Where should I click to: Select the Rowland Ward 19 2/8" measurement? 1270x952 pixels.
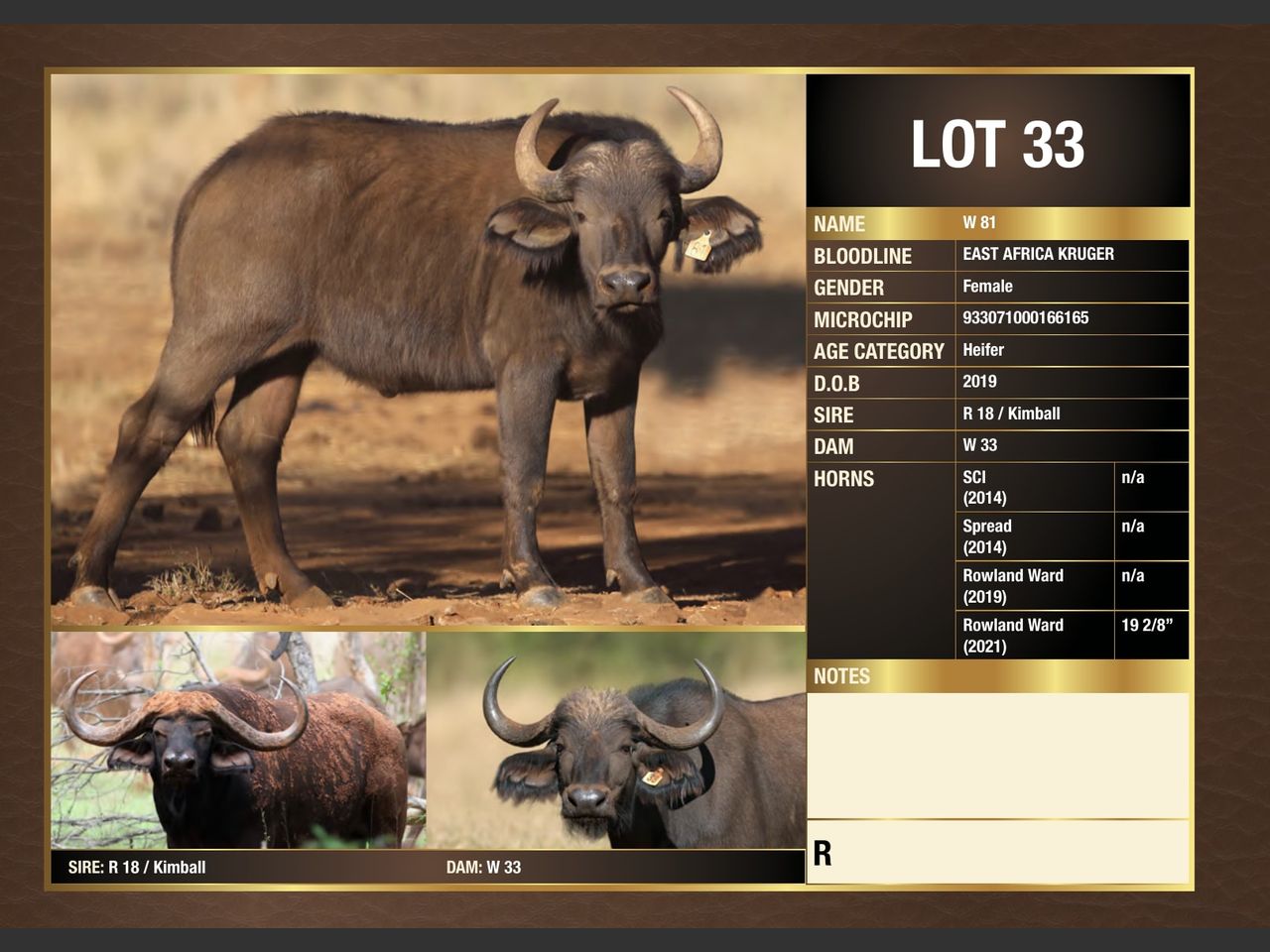pos(1147,626)
